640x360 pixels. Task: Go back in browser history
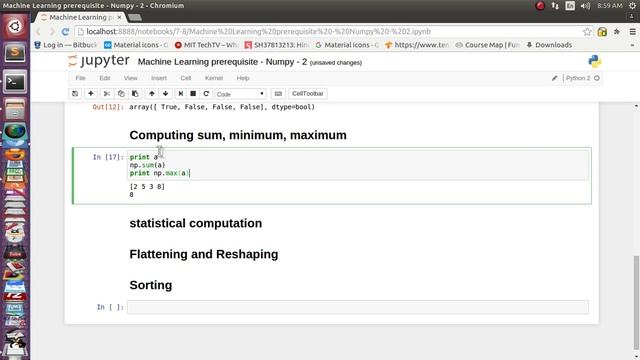[38, 31]
